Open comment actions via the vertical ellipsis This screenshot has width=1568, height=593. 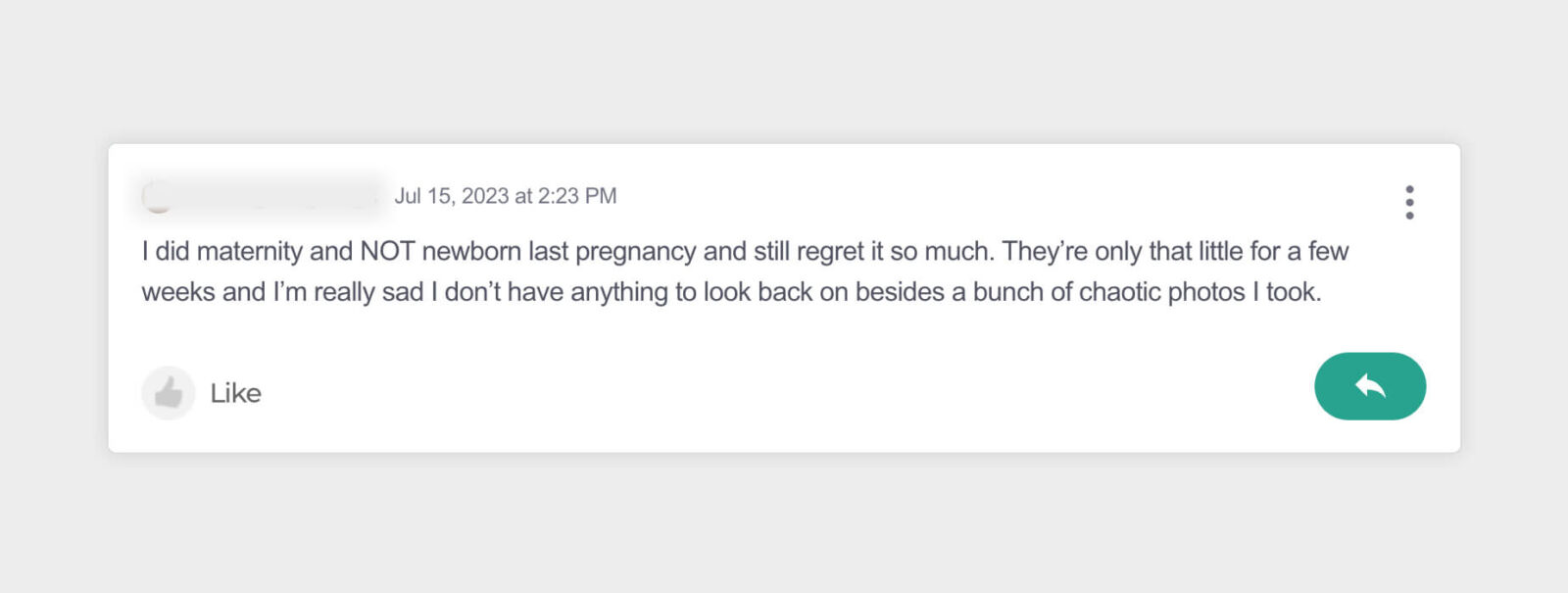tap(1410, 201)
